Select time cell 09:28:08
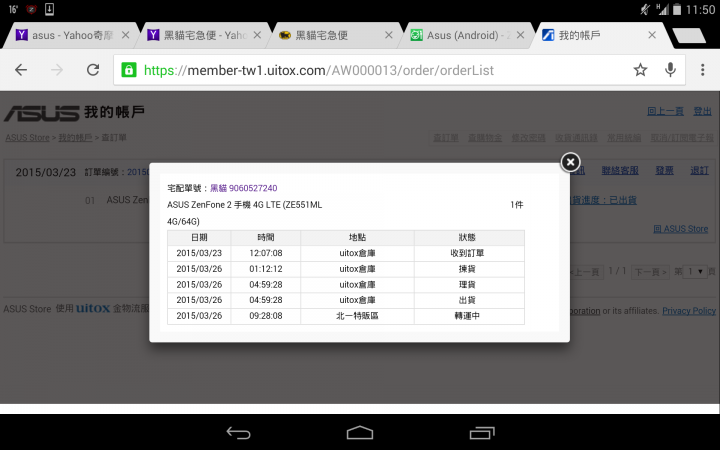 point(266,316)
